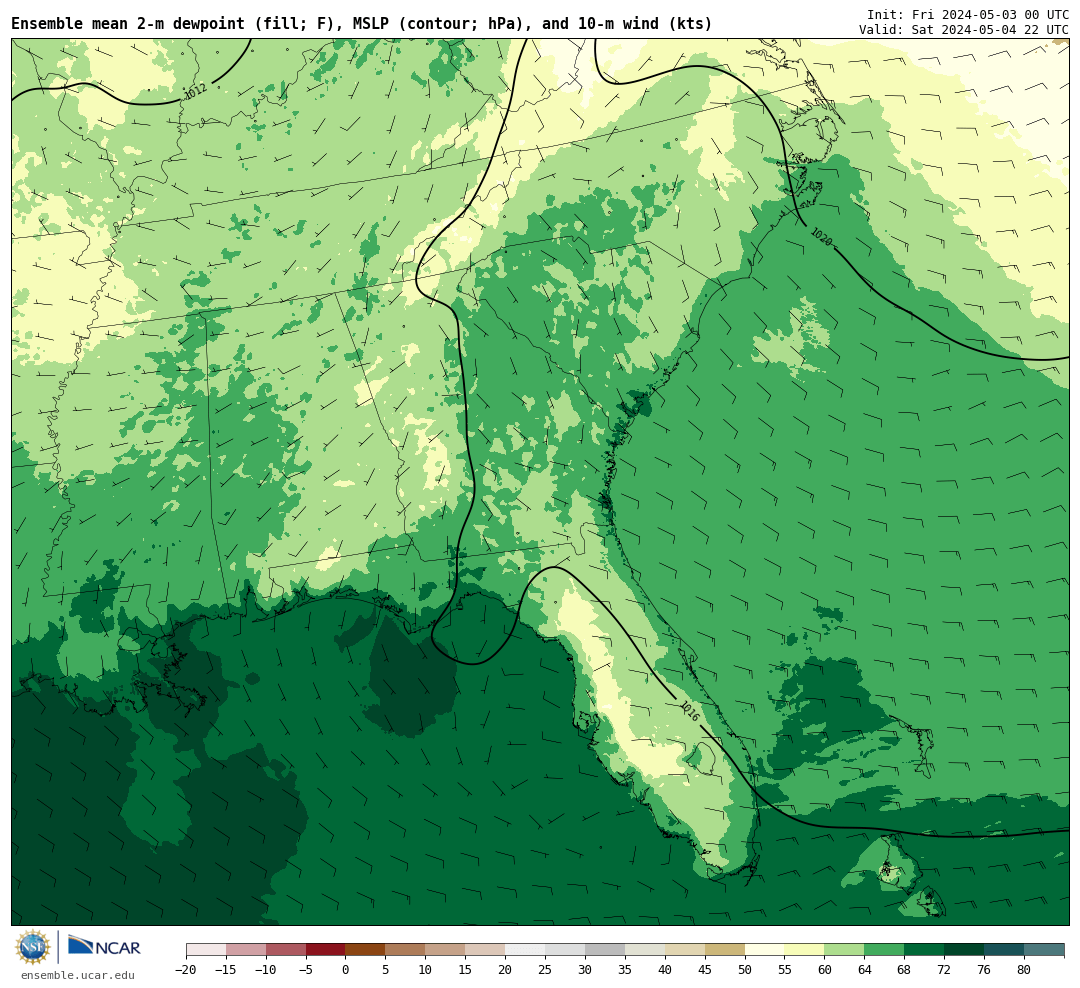Click the 1020 contour label

(821, 238)
